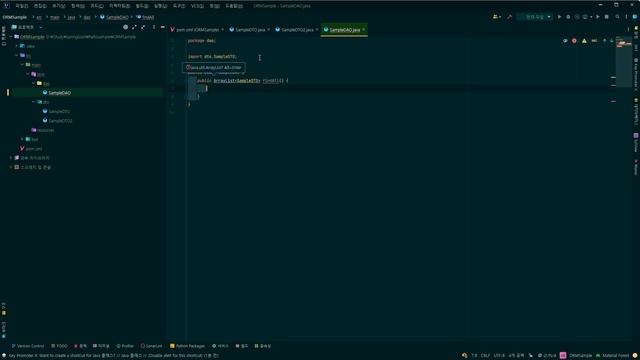Image resolution: width=640 pixels, height=360 pixels.
Task: Click the user account icon in toolbar
Action: [497, 17]
